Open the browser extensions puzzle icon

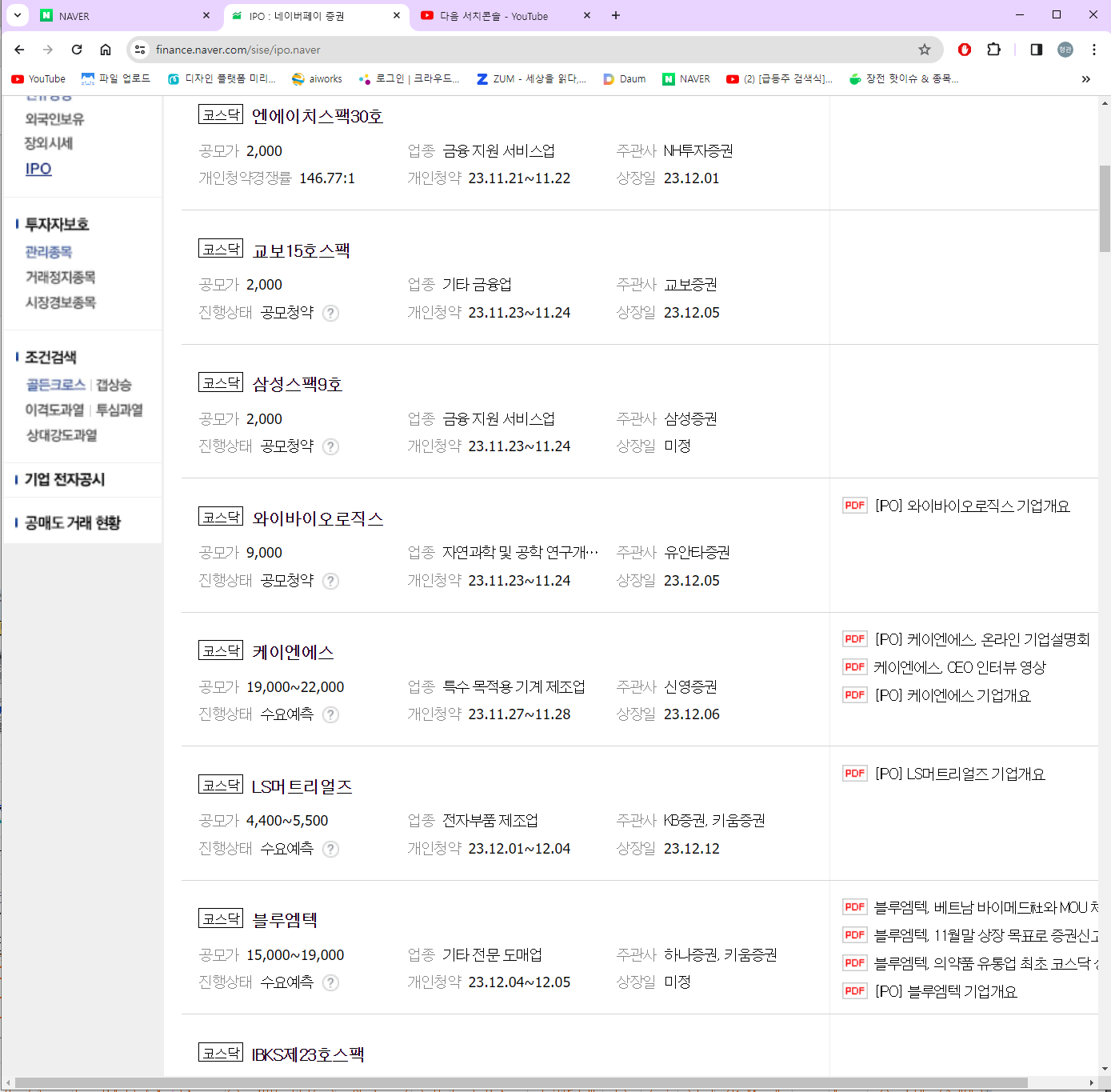[x=993, y=49]
